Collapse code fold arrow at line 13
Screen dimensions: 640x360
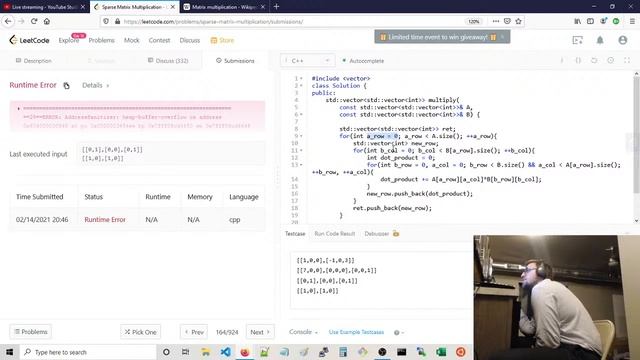point(302,164)
